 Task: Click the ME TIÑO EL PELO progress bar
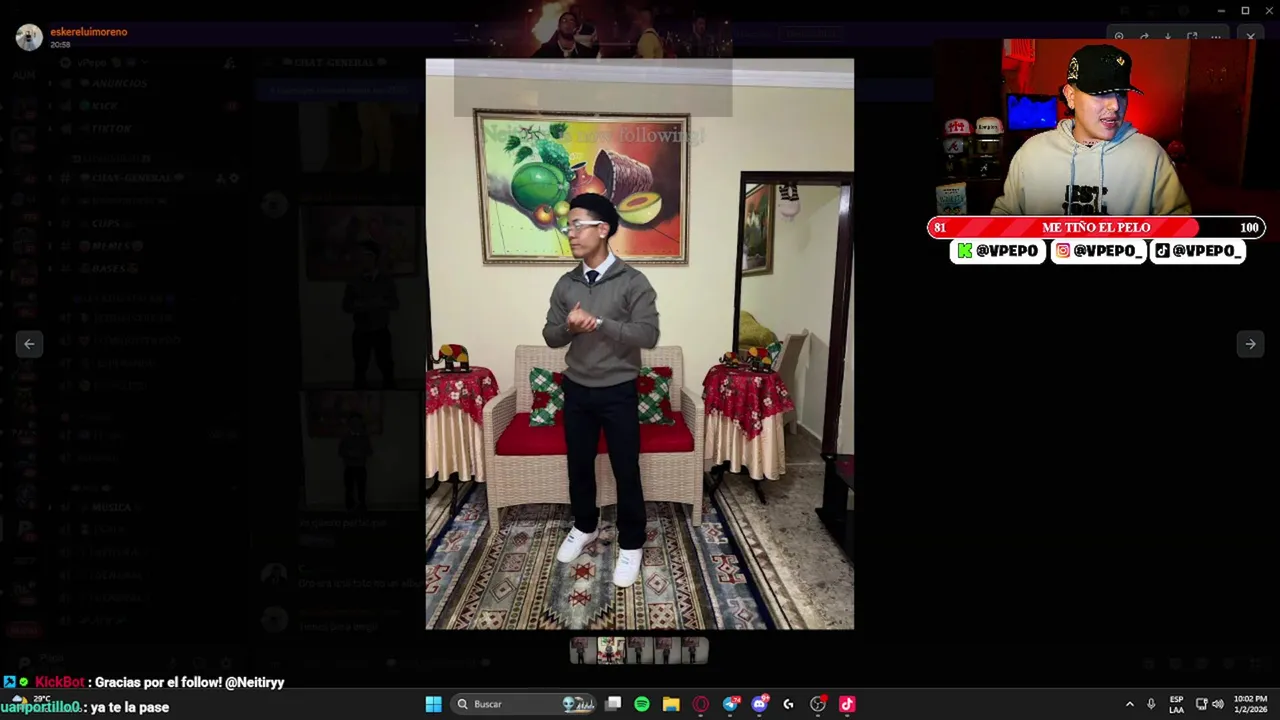point(1096,228)
